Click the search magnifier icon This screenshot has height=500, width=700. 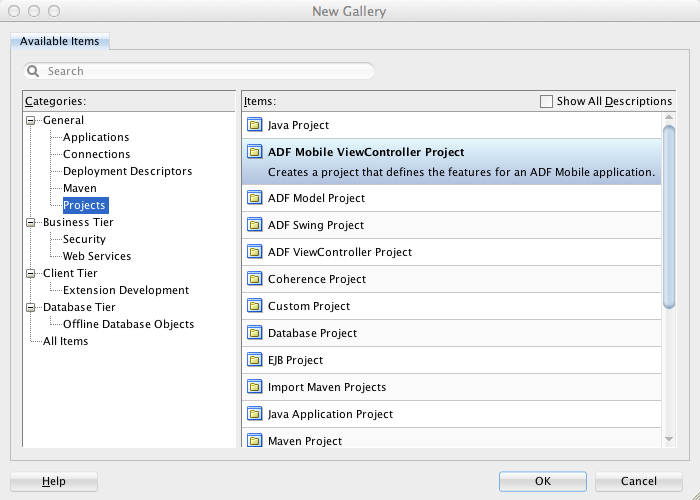click(34, 71)
